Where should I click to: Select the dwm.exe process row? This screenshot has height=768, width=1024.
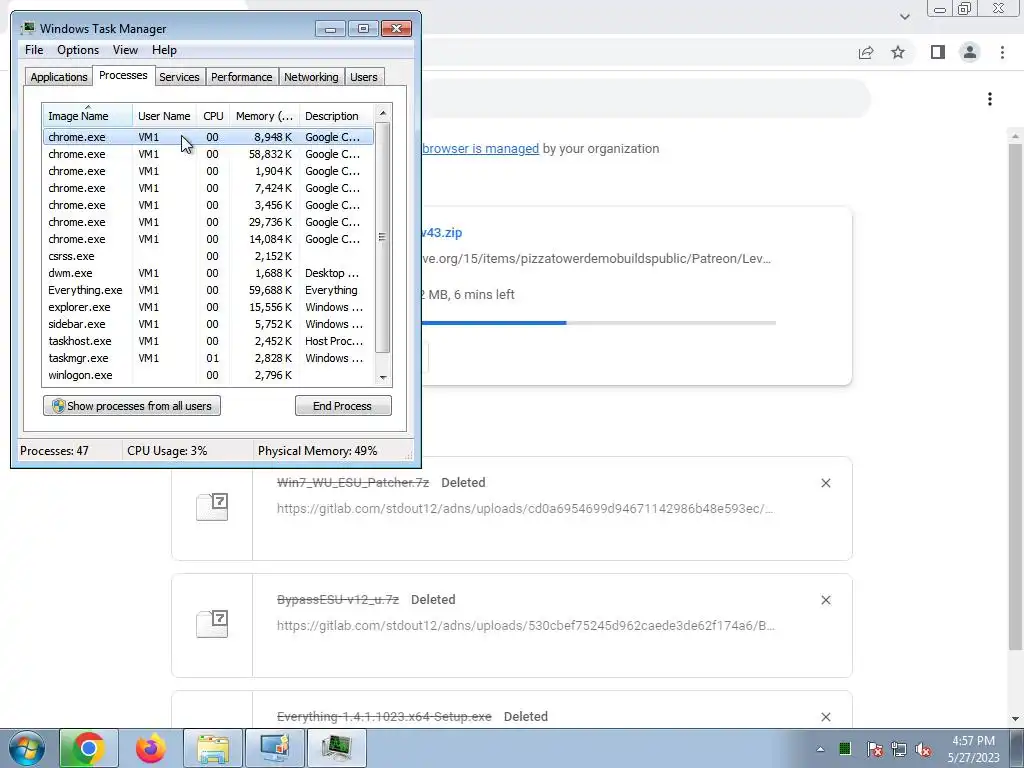pyautogui.click(x=208, y=273)
